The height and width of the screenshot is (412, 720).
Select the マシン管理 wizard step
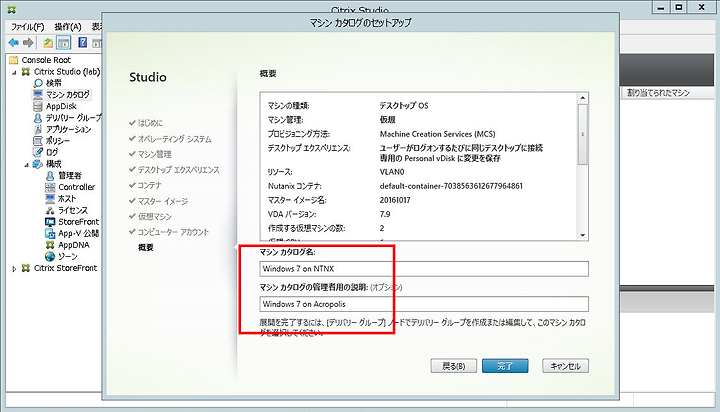click(155, 154)
